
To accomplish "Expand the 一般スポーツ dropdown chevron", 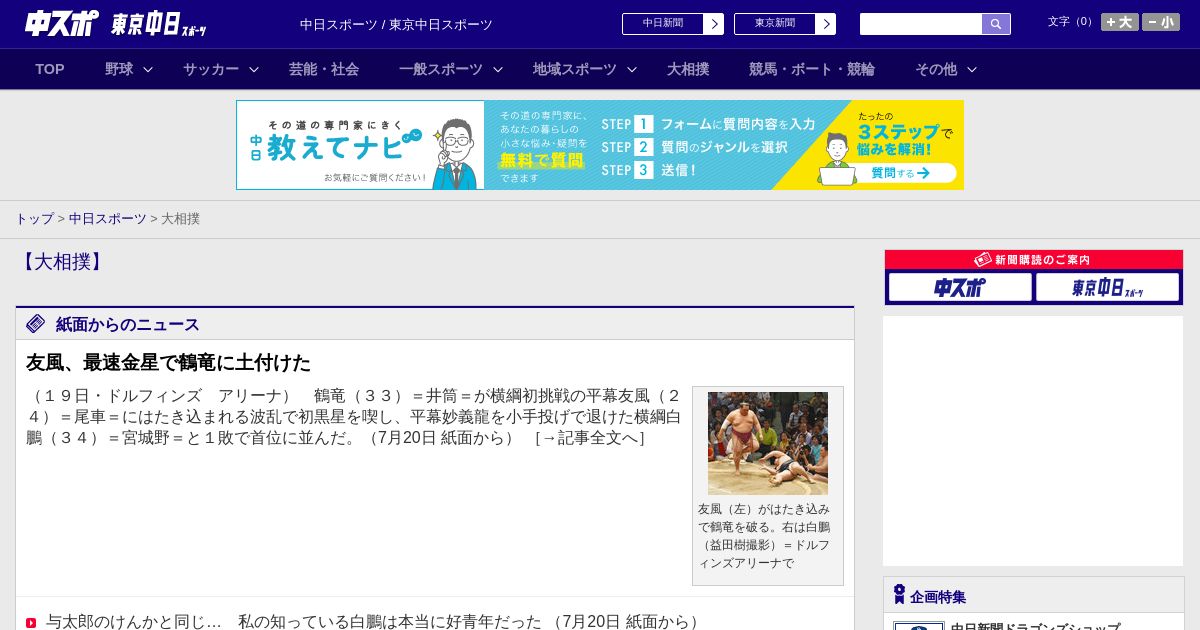I will pos(498,69).
